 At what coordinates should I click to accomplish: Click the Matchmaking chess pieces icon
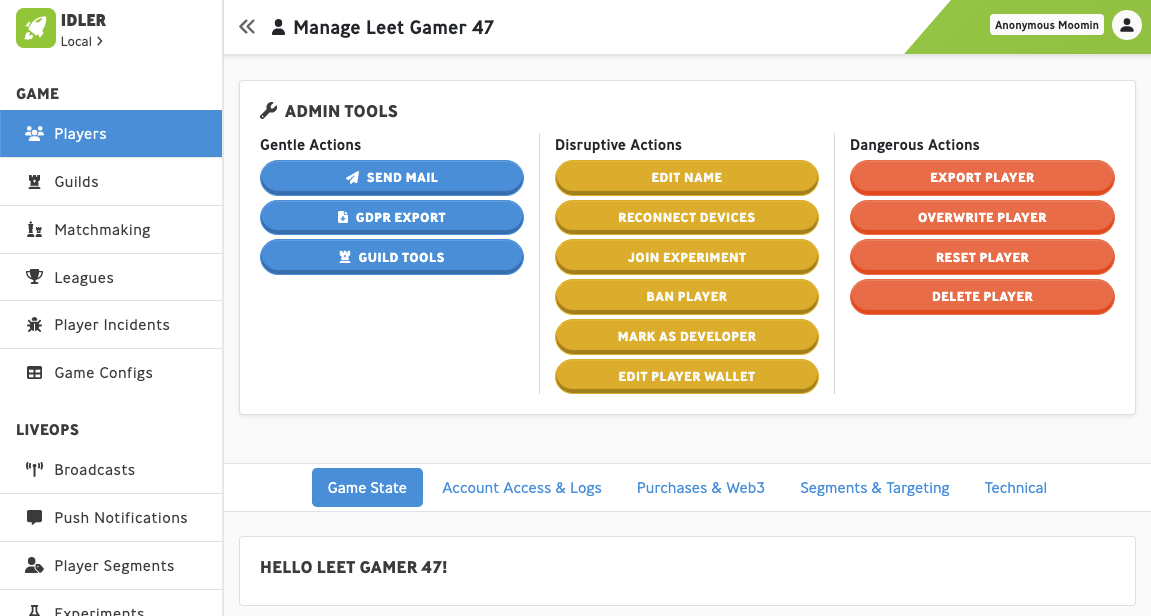(x=35, y=230)
